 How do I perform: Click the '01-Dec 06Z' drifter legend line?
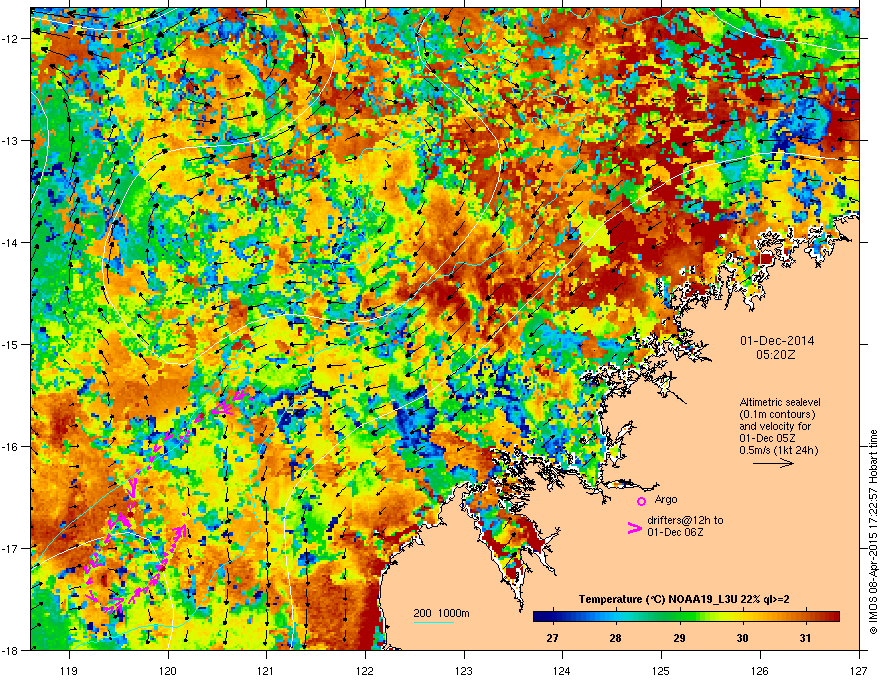(x=675, y=532)
